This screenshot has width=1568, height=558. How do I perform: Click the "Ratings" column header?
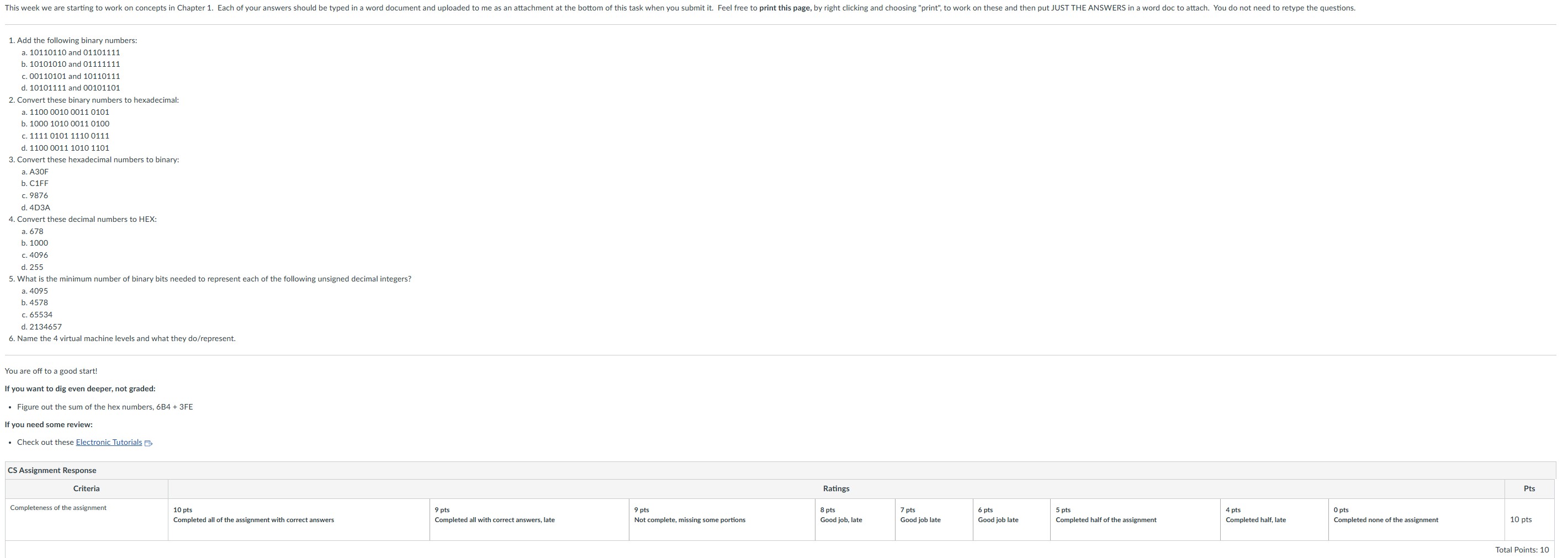click(x=836, y=488)
